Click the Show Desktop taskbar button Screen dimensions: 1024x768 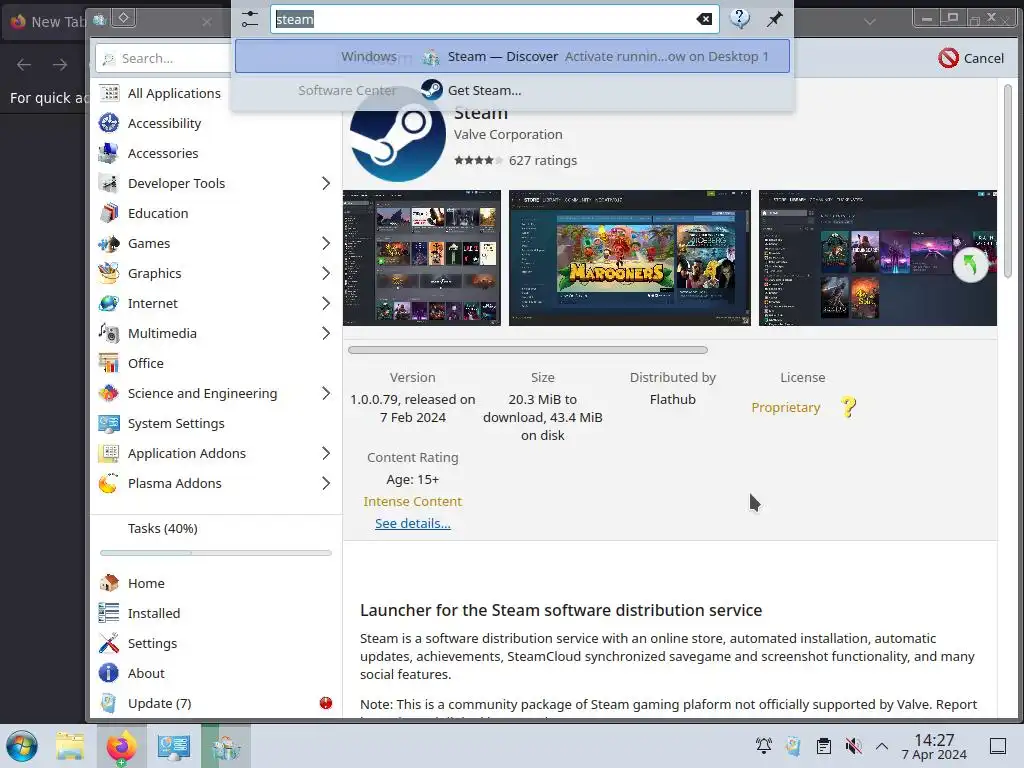click(x=997, y=746)
